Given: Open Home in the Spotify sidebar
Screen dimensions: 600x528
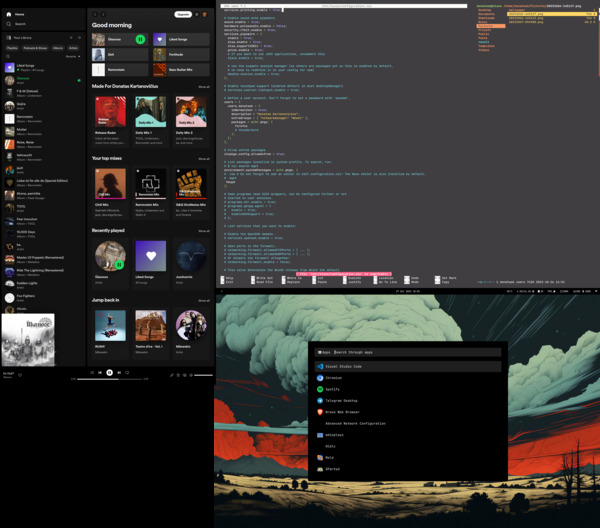Looking at the screenshot, I should point(16,14).
